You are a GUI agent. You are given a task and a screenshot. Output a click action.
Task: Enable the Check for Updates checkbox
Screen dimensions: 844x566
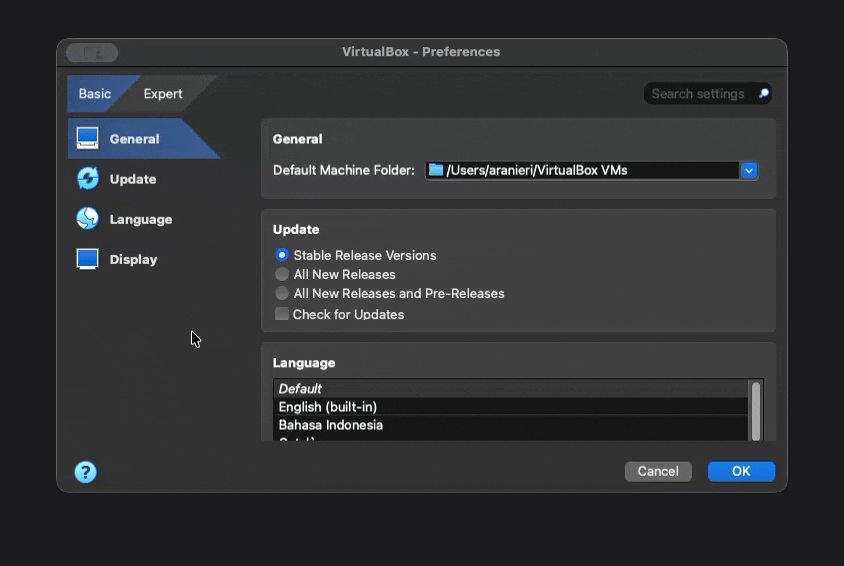point(282,314)
